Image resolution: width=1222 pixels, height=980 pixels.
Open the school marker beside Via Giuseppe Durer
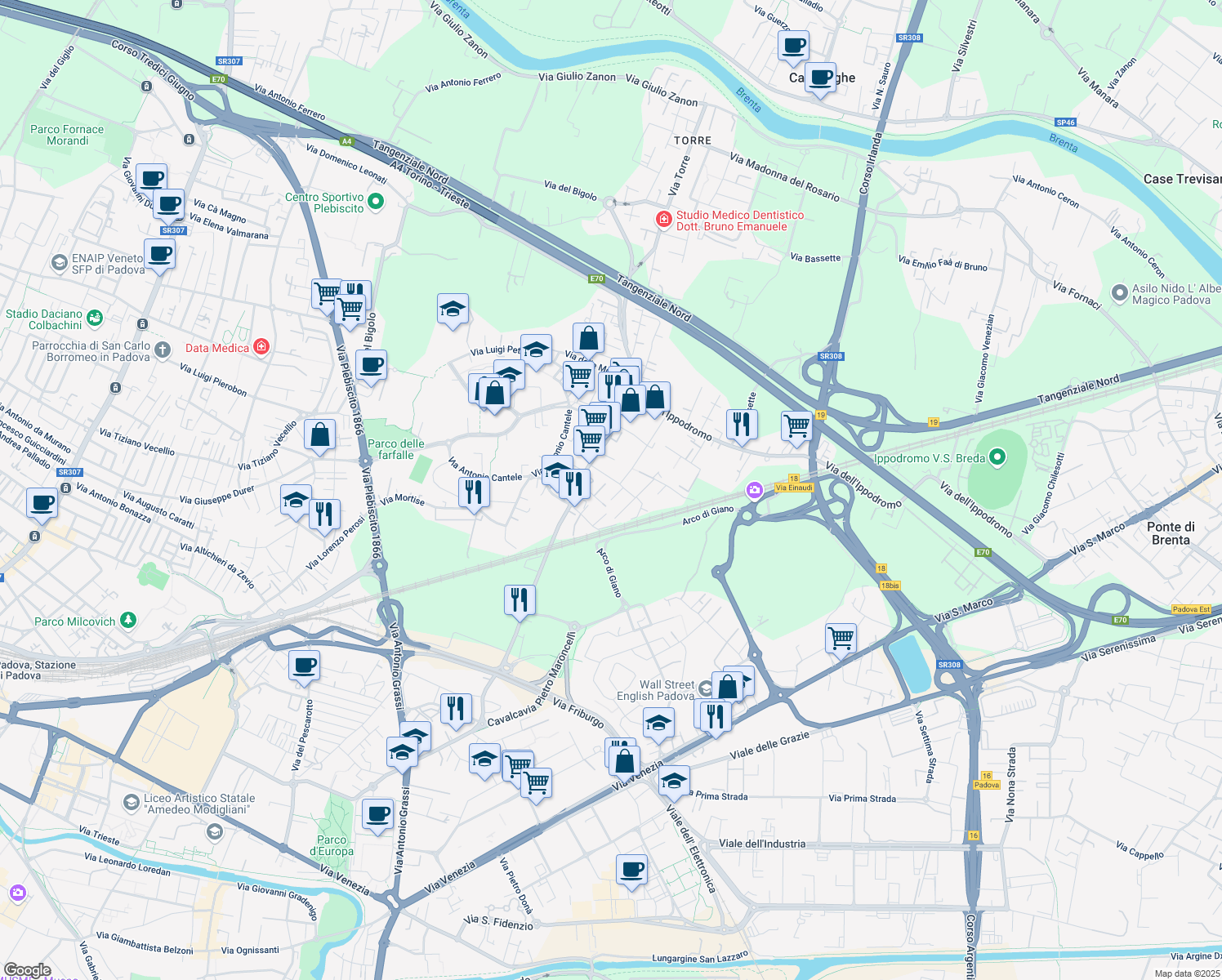[x=296, y=501]
